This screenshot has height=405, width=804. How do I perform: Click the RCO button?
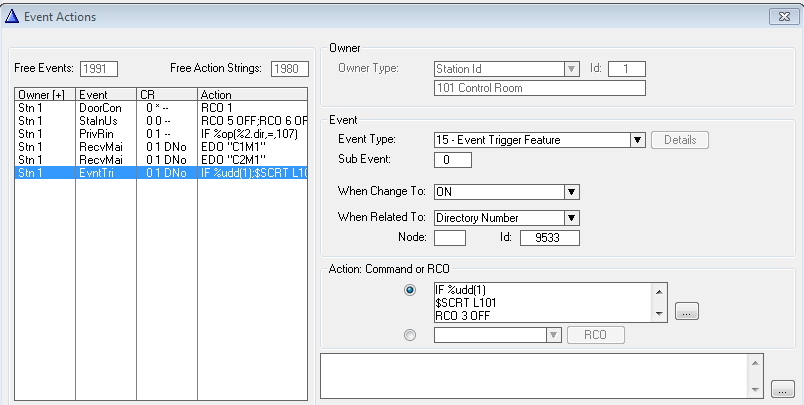(595, 335)
